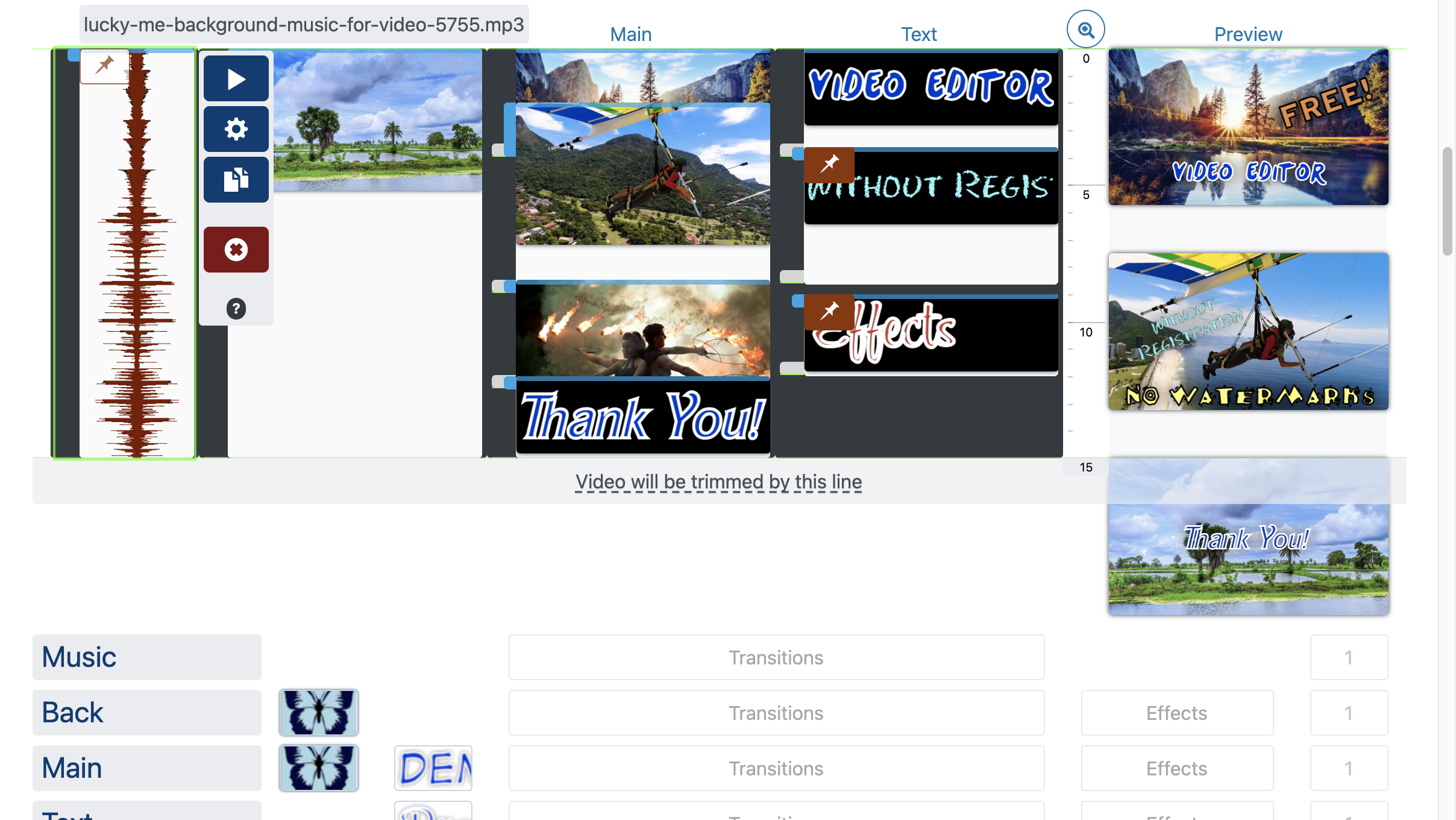Screen dimensions: 1456x820
Task: Click the Preview tab label
Action: point(1248,33)
